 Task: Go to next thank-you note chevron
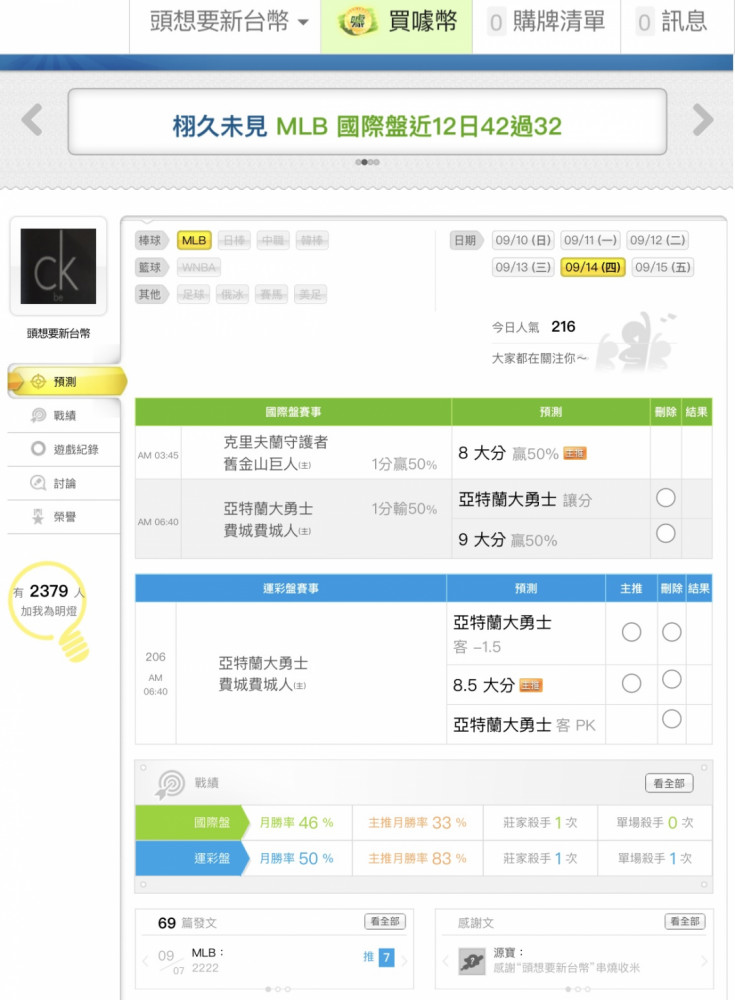point(704,961)
